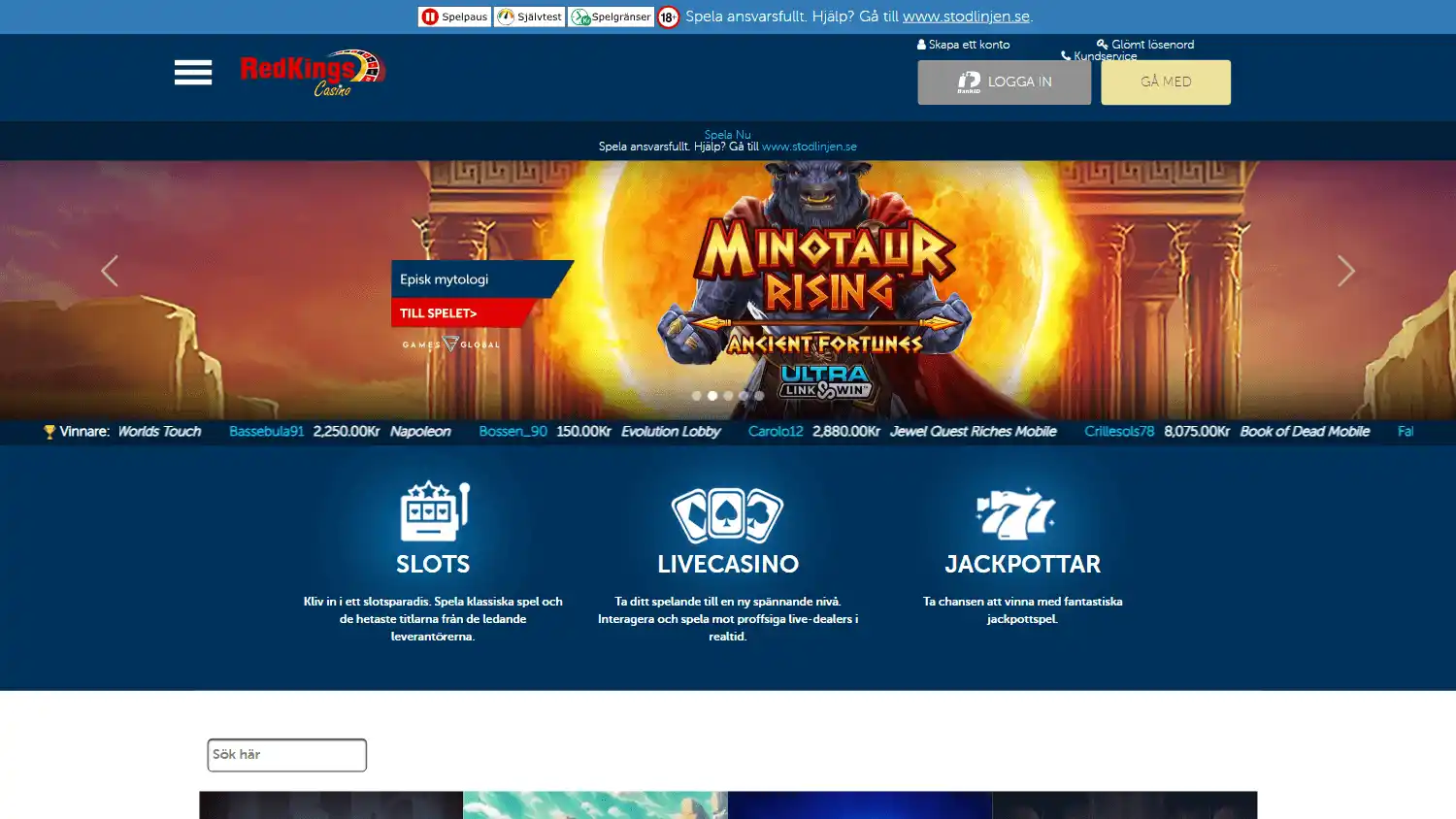The height and width of the screenshot is (819, 1456).
Task: Go to the next carousel slide
Action: coord(1345,271)
